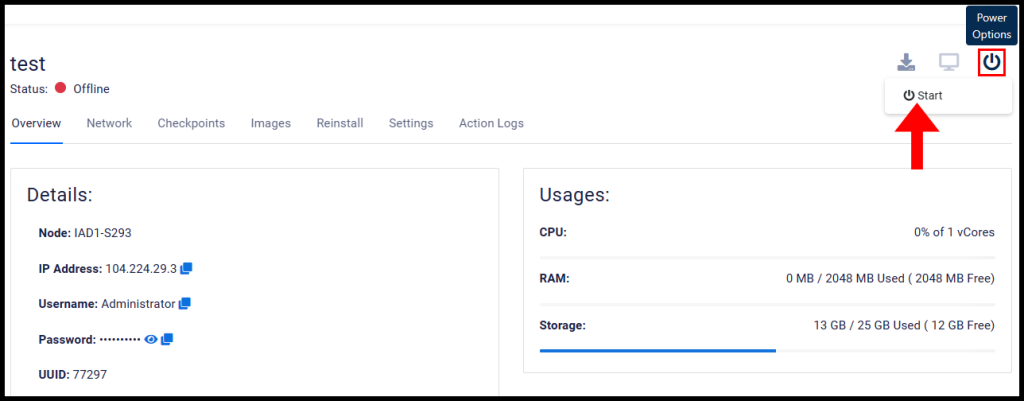View the Action Logs tab

pyautogui.click(x=491, y=123)
